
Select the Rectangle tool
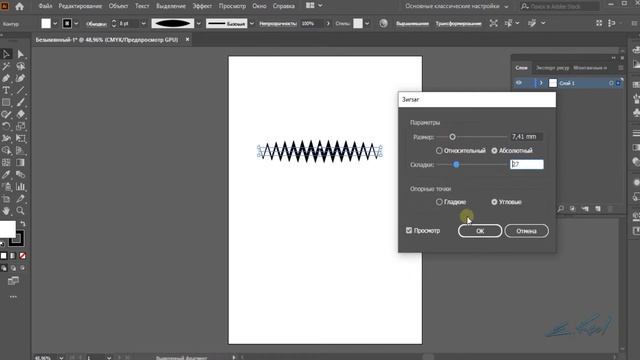(6, 102)
